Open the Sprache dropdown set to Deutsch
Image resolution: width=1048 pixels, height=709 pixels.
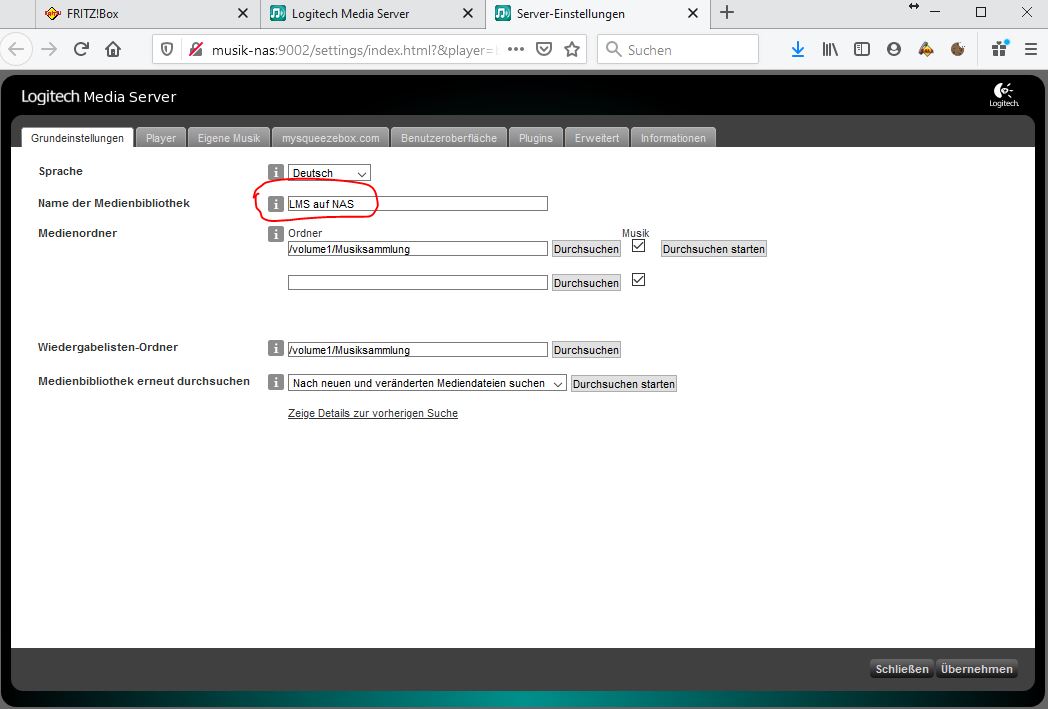point(329,173)
